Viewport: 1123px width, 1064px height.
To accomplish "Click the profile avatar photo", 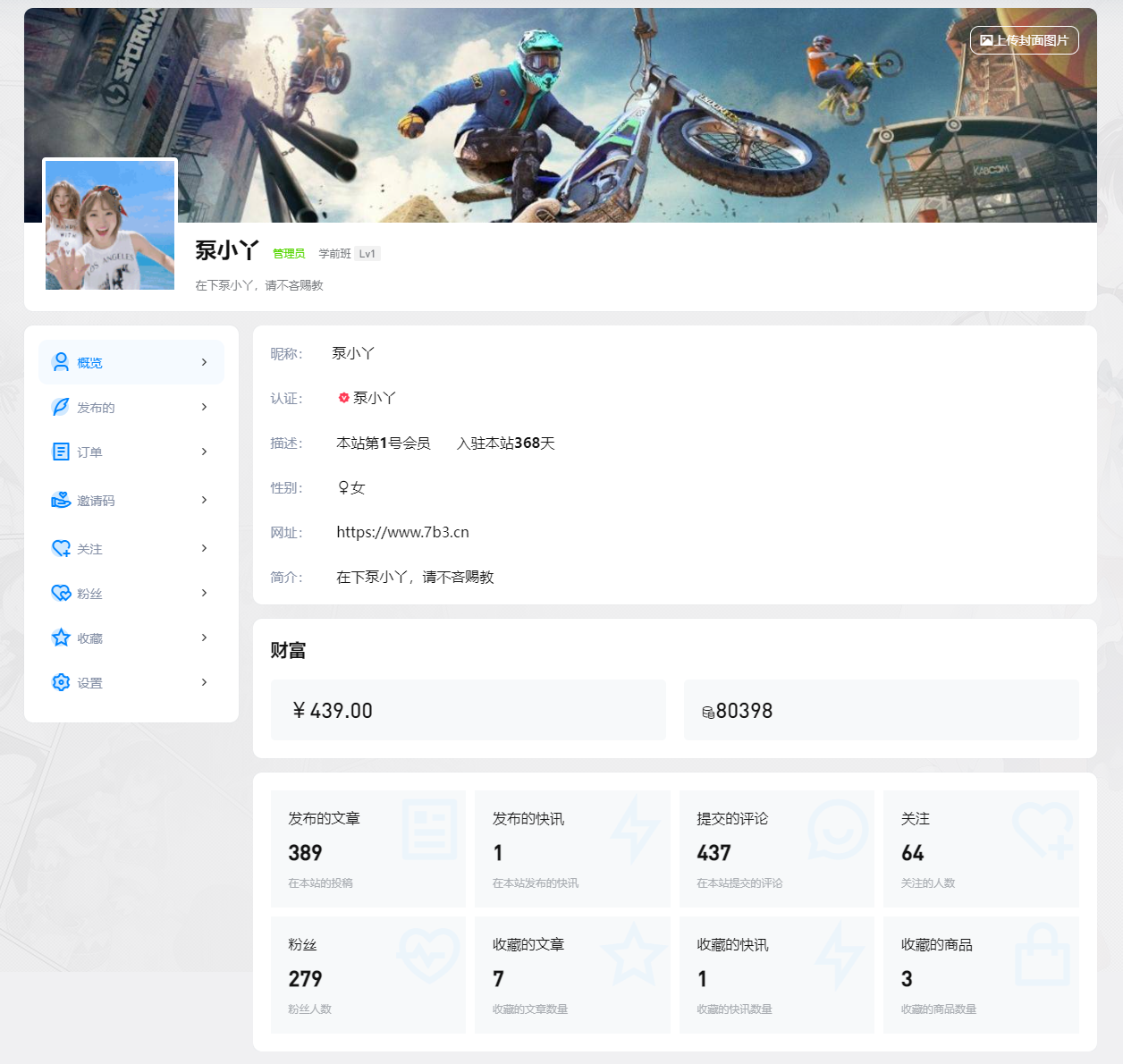I will pyautogui.click(x=110, y=225).
